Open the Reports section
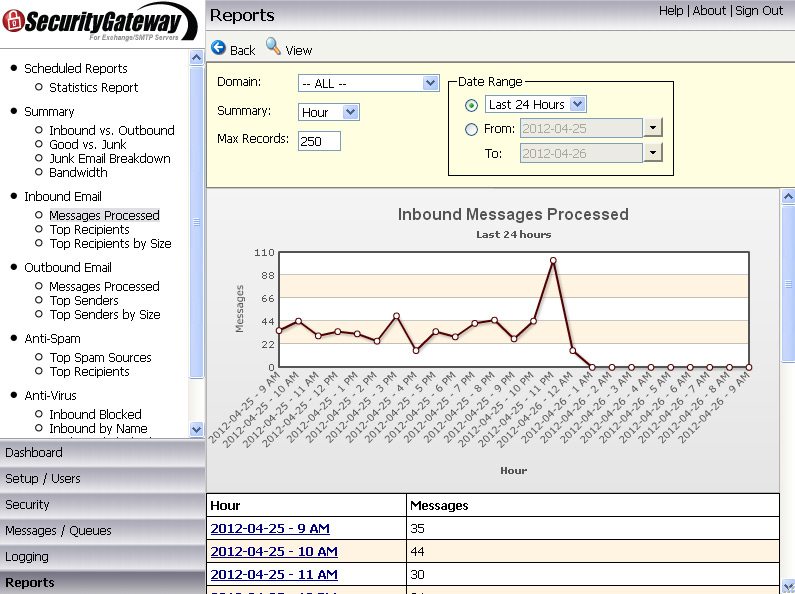 point(102,582)
